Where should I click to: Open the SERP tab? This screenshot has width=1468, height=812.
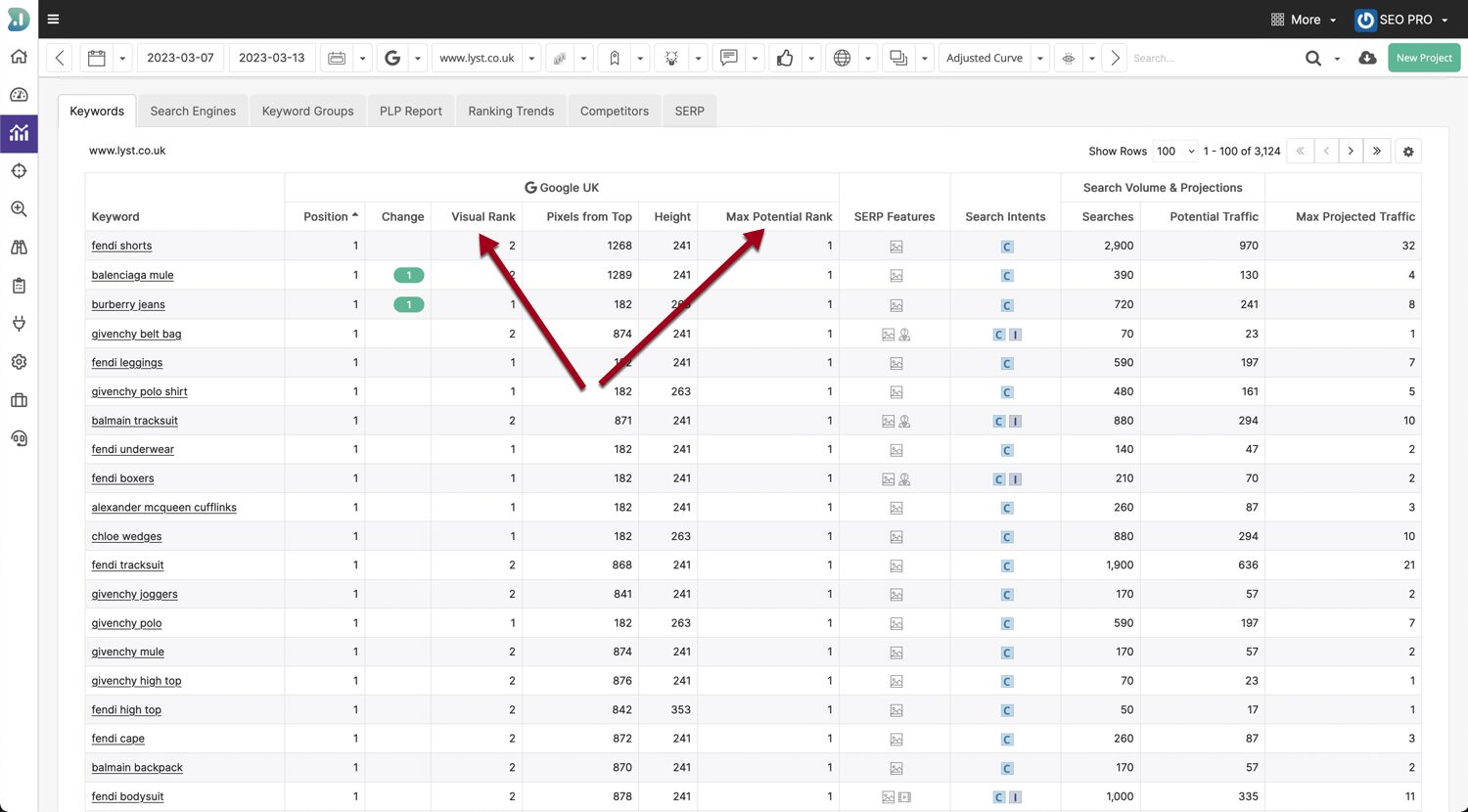(689, 111)
